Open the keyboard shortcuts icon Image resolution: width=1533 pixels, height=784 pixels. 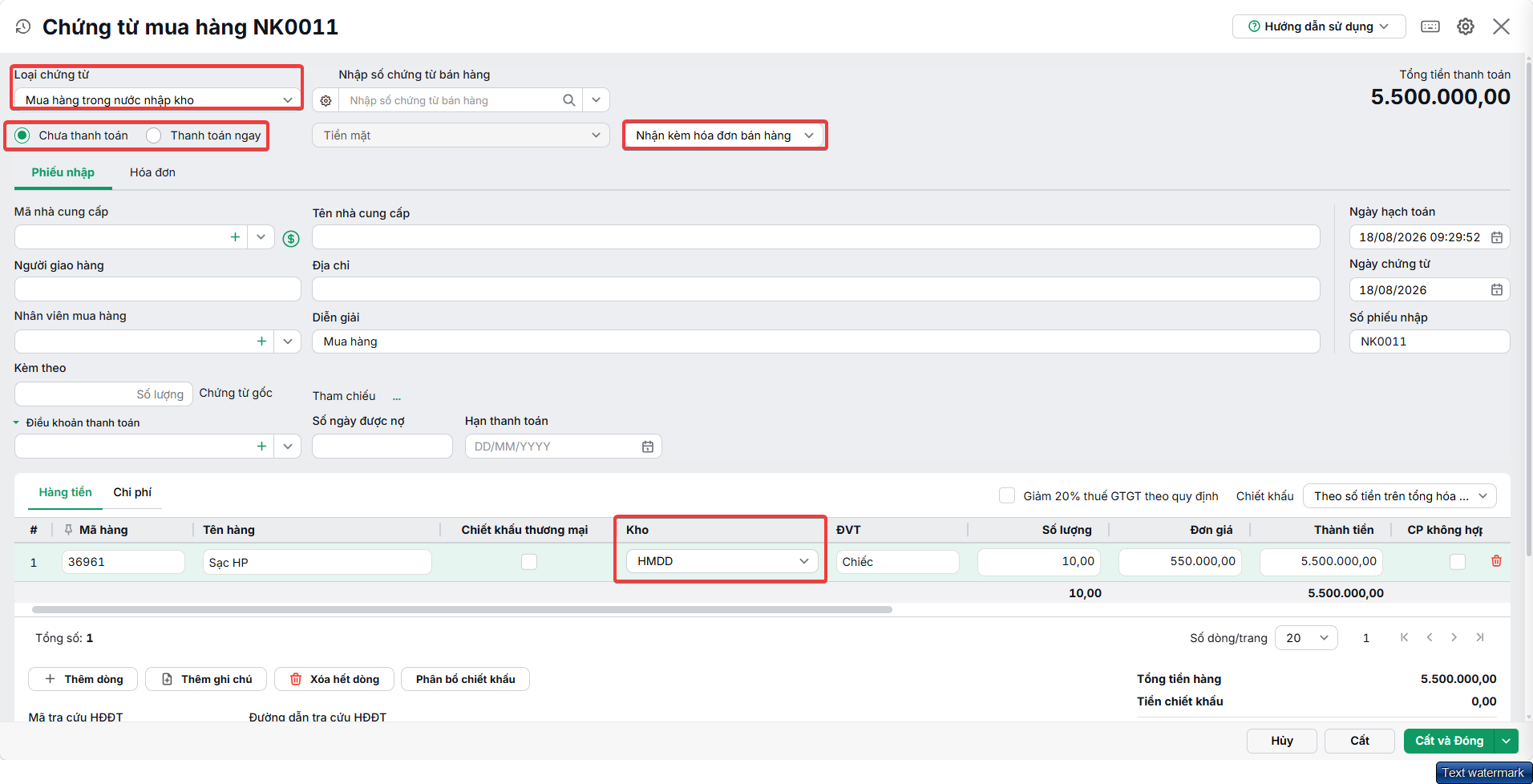coord(1430,26)
